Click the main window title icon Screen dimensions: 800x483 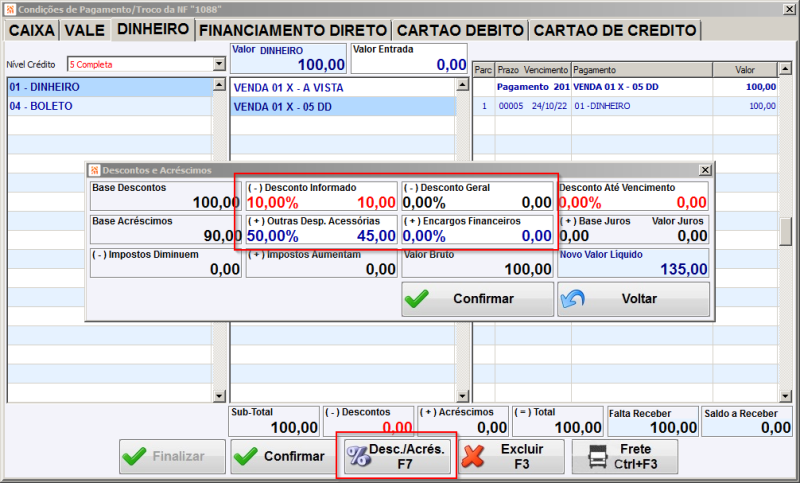click(10, 9)
